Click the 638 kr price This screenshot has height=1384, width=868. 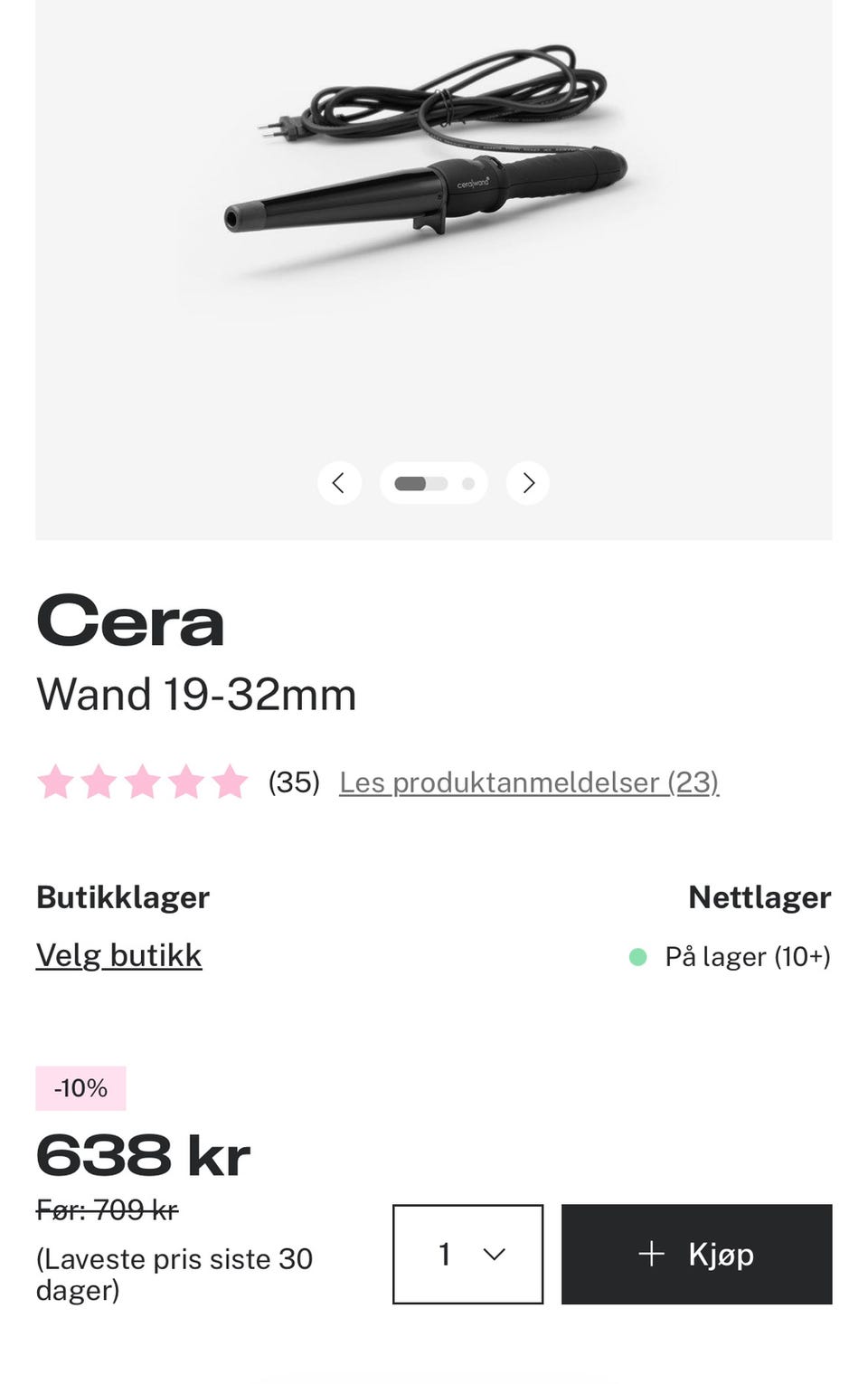[x=143, y=1156]
